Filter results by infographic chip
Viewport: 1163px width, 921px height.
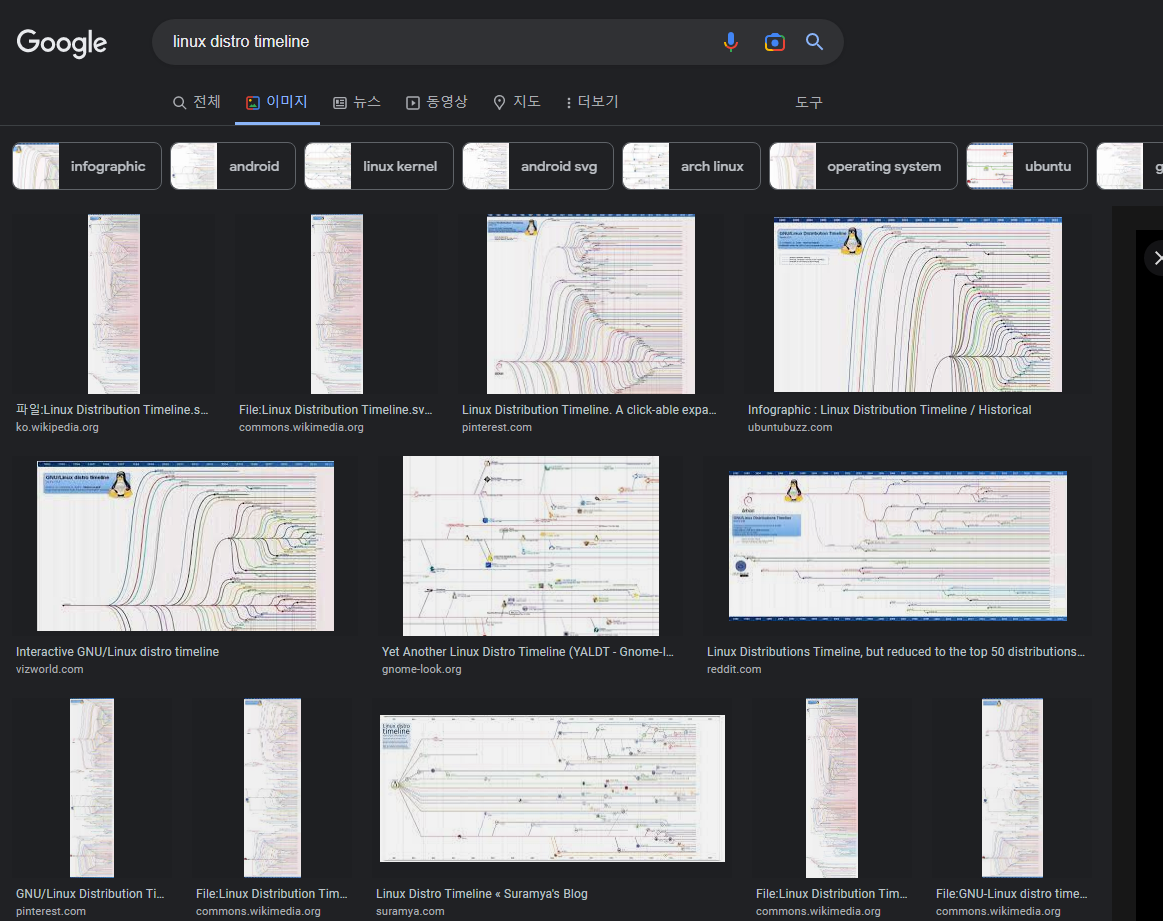87,166
